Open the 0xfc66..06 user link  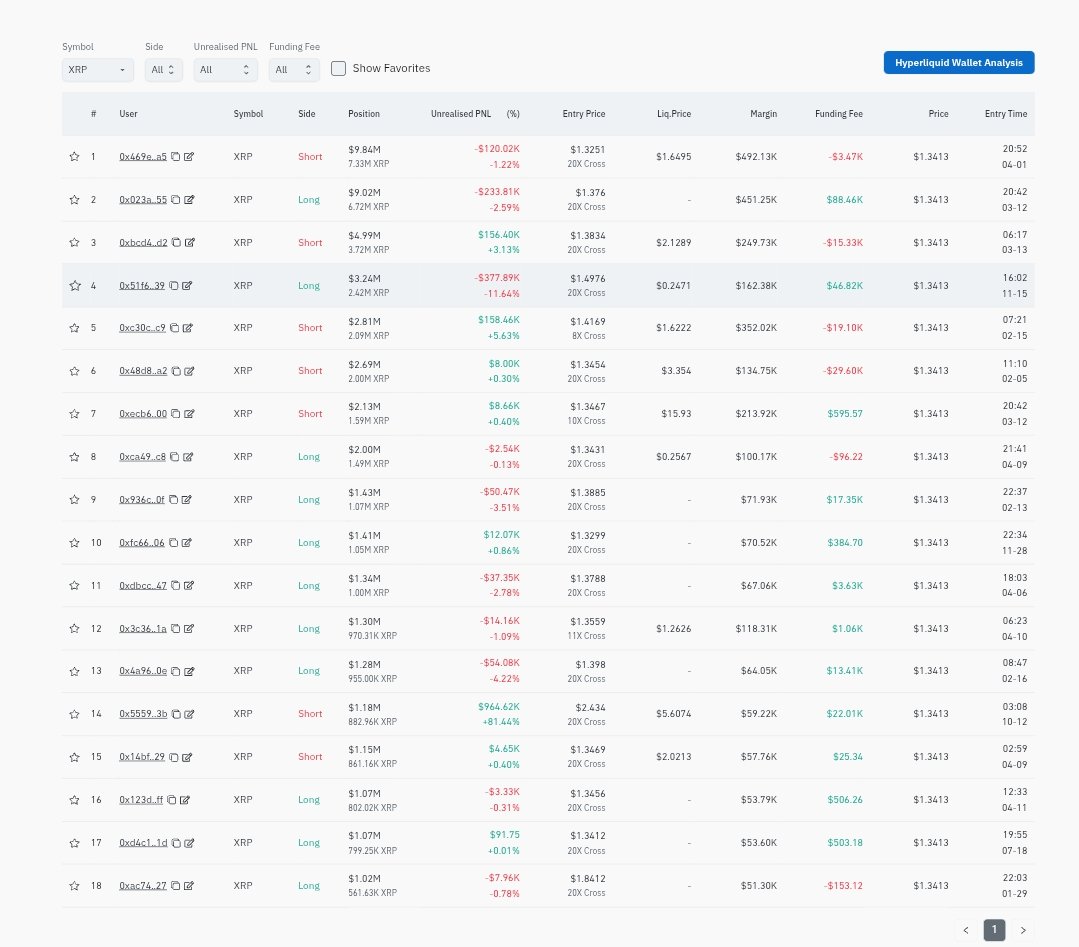(141, 543)
